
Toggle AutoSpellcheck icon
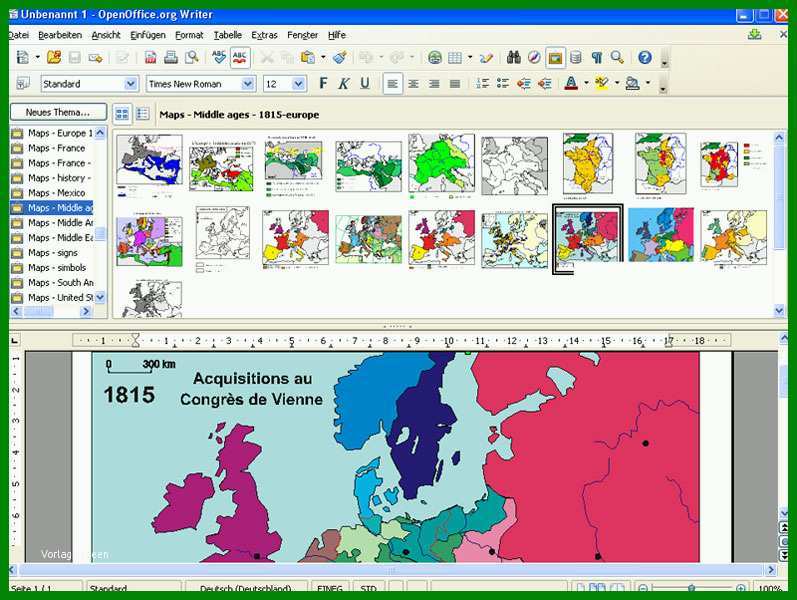click(x=240, y=57)
